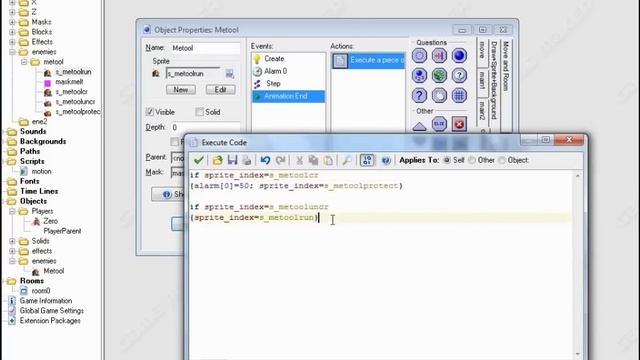Viewport: 640px width, 360px height.
Task: Select the s_metooluncr sprite in tree
Action: (76, 102)
